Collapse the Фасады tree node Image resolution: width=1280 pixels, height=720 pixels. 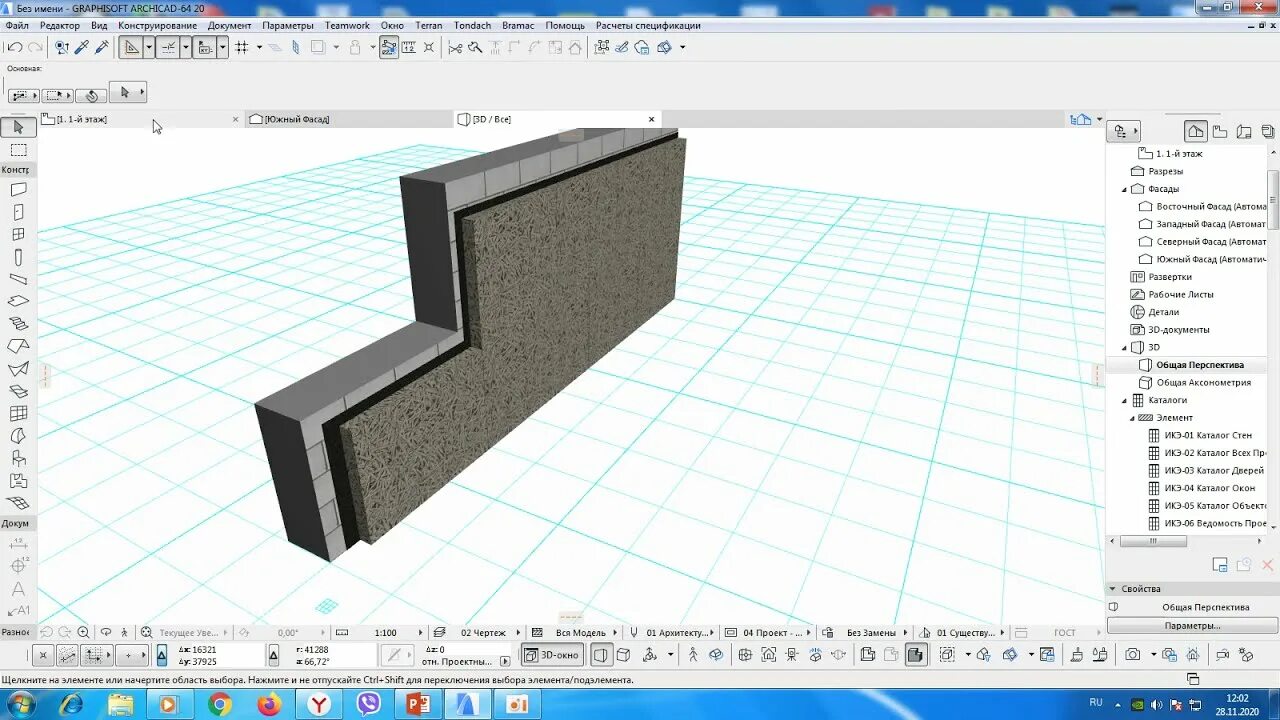pyautogui.click(x=1124, y=189)
